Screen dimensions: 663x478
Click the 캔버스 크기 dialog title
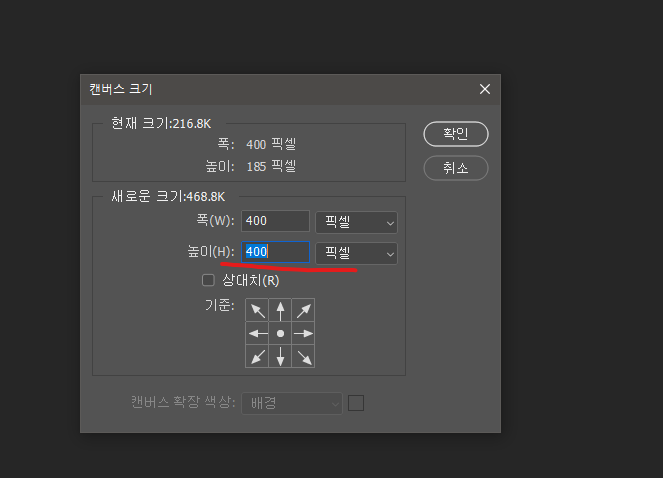point(121,89)
